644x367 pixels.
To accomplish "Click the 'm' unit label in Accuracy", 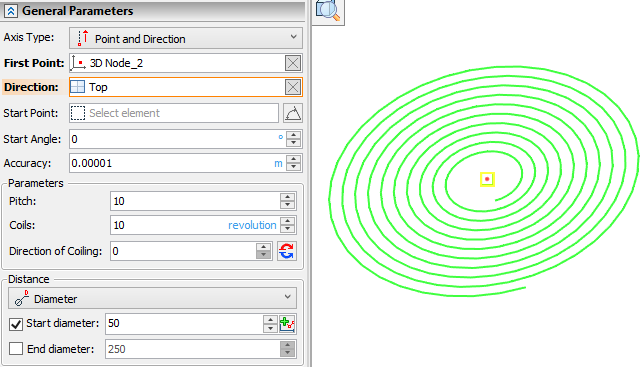I will 278,163.
